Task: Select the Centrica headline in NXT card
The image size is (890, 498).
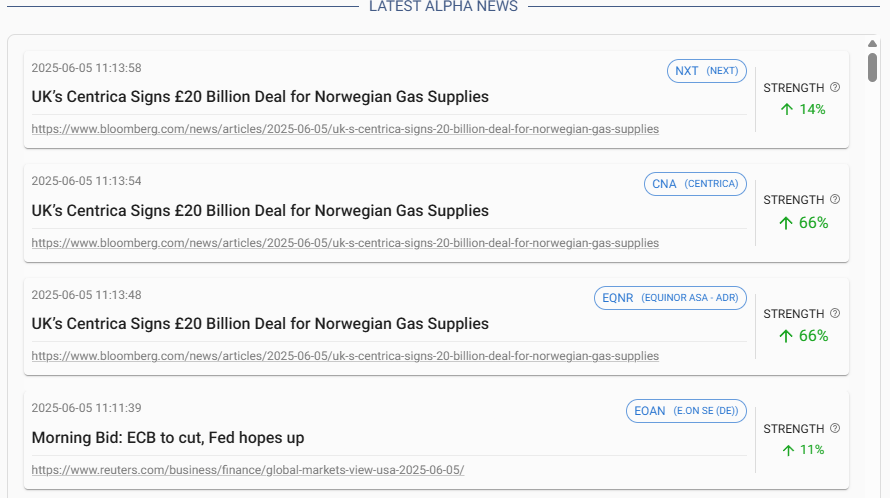Action: 260,97
